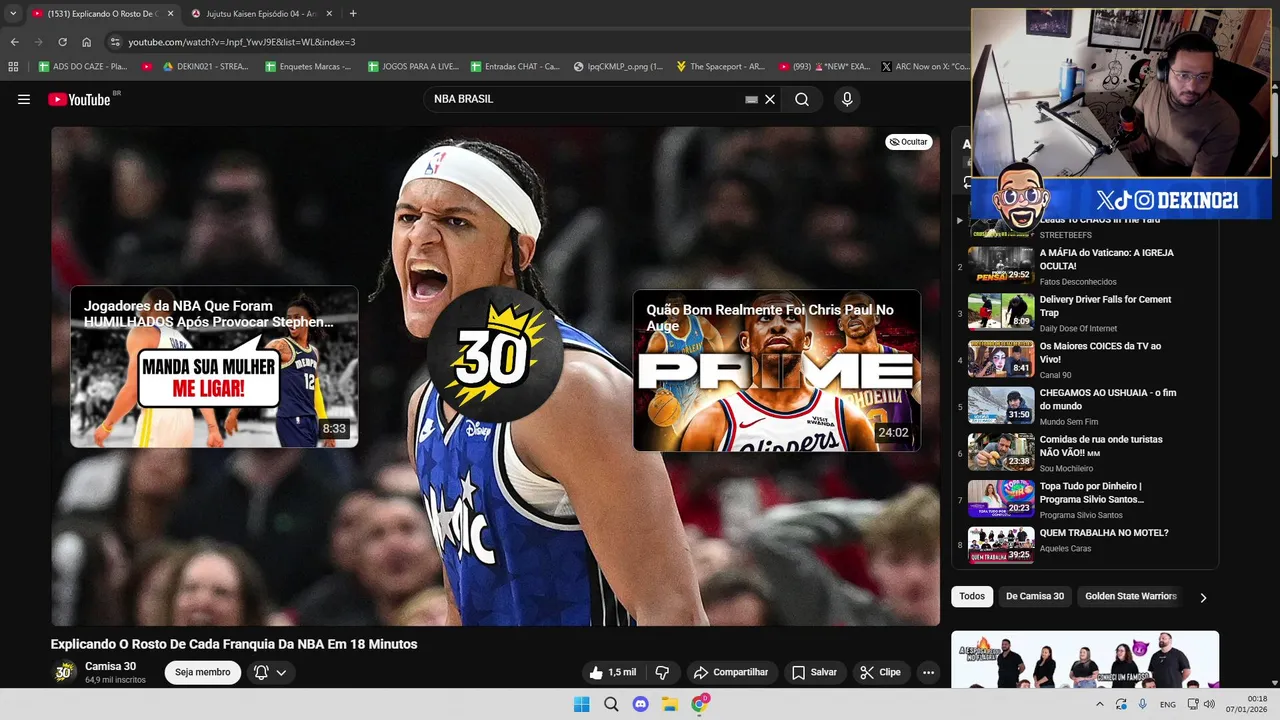Image resolution: width=1280 pixels, height=720 pixels.
Task: Open The Spaceport bookmark
Action: pos(720,66)
